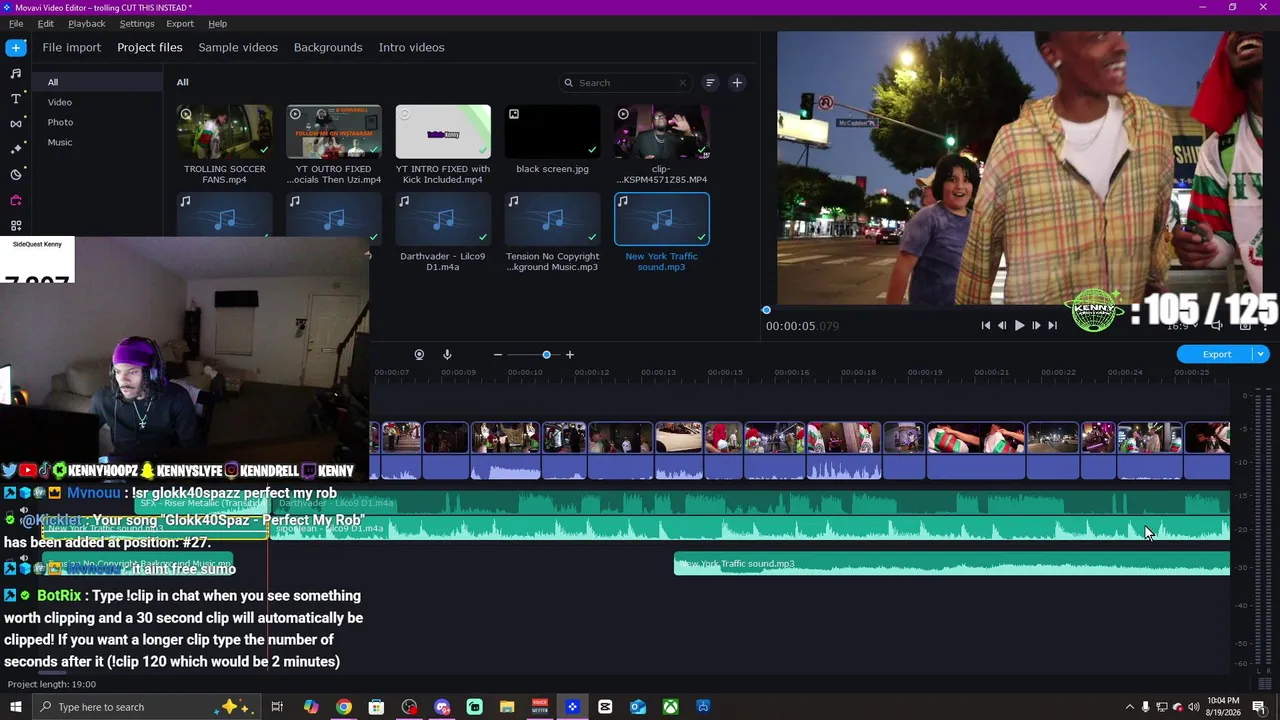Open the File menu
The width and height of the screenshot is (1280, 720).
click(x=16, y=24)
